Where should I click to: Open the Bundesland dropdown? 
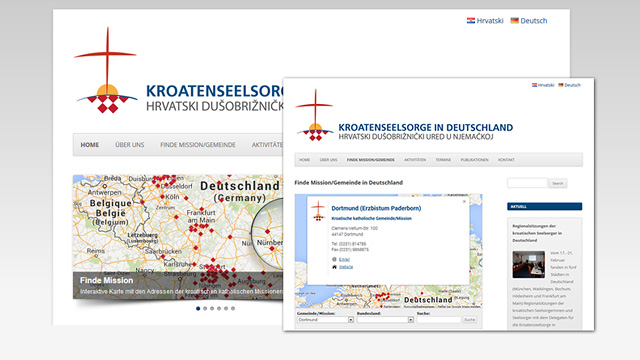coord(385,320)
